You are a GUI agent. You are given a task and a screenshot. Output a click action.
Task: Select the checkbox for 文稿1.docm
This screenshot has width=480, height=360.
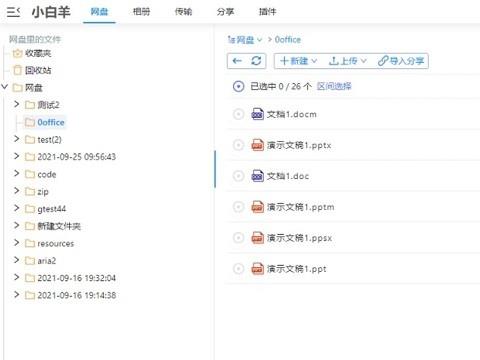coord(238,114)
